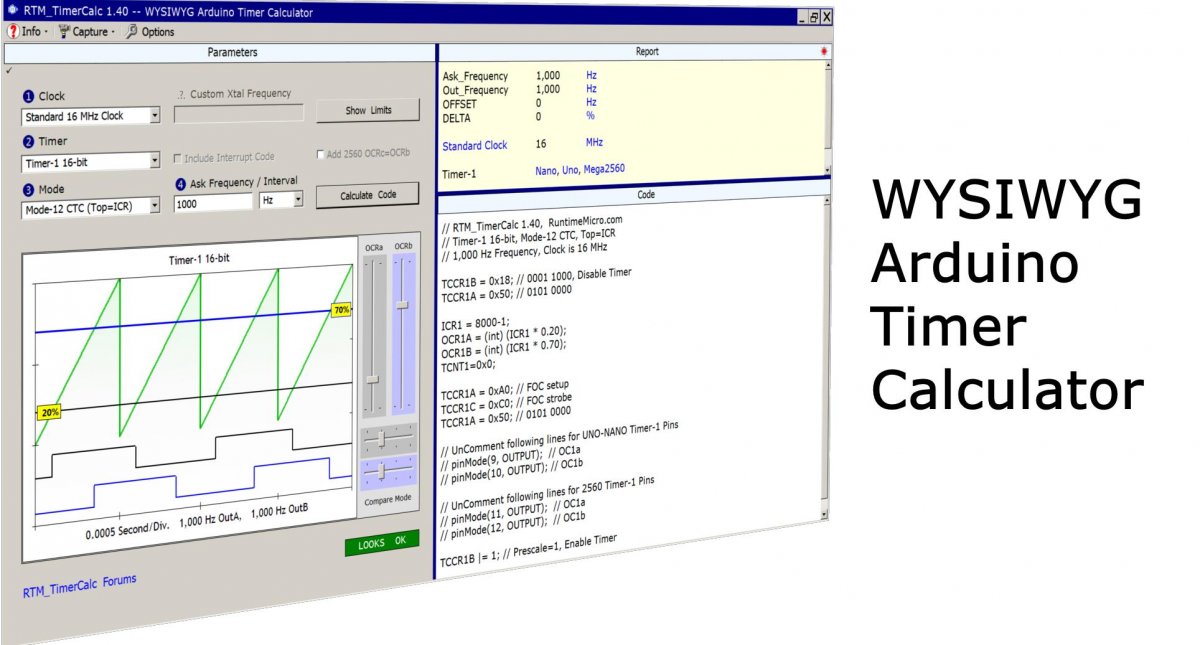
Task: Click the number 3 Mode step icon
Action: pos(29,188)
